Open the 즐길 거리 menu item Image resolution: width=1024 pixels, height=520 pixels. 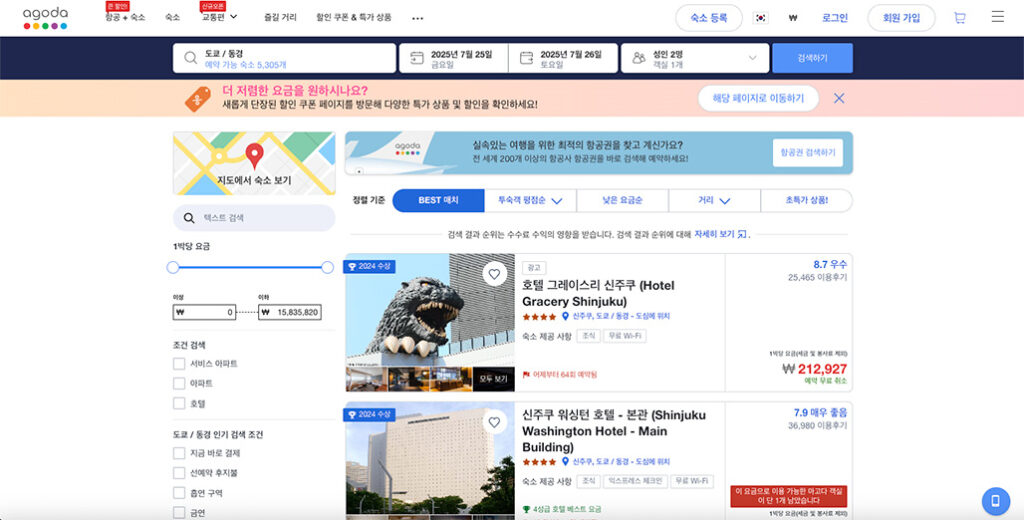coord(280,18)
